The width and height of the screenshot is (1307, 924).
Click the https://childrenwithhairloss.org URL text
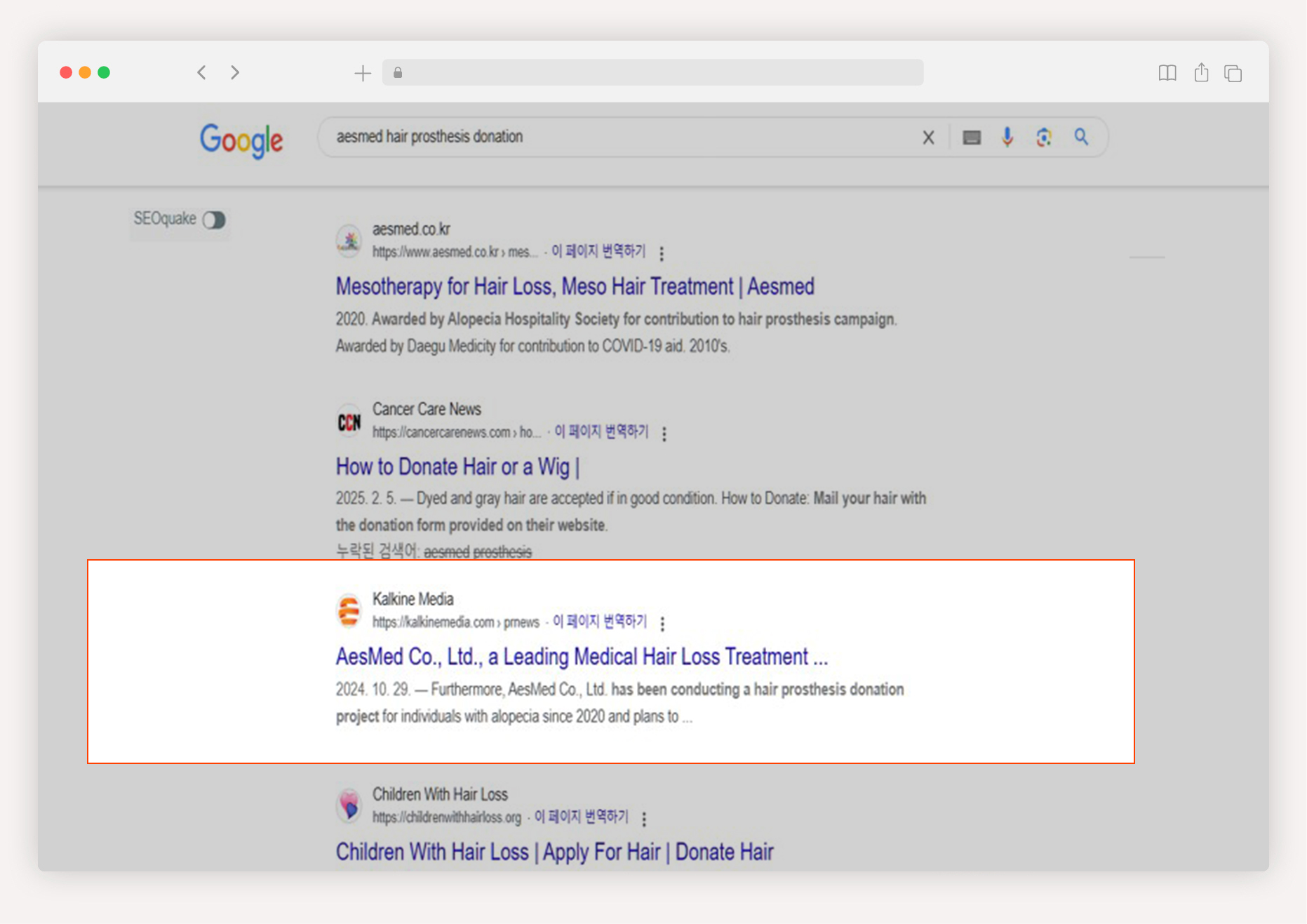tap(447, 817)
